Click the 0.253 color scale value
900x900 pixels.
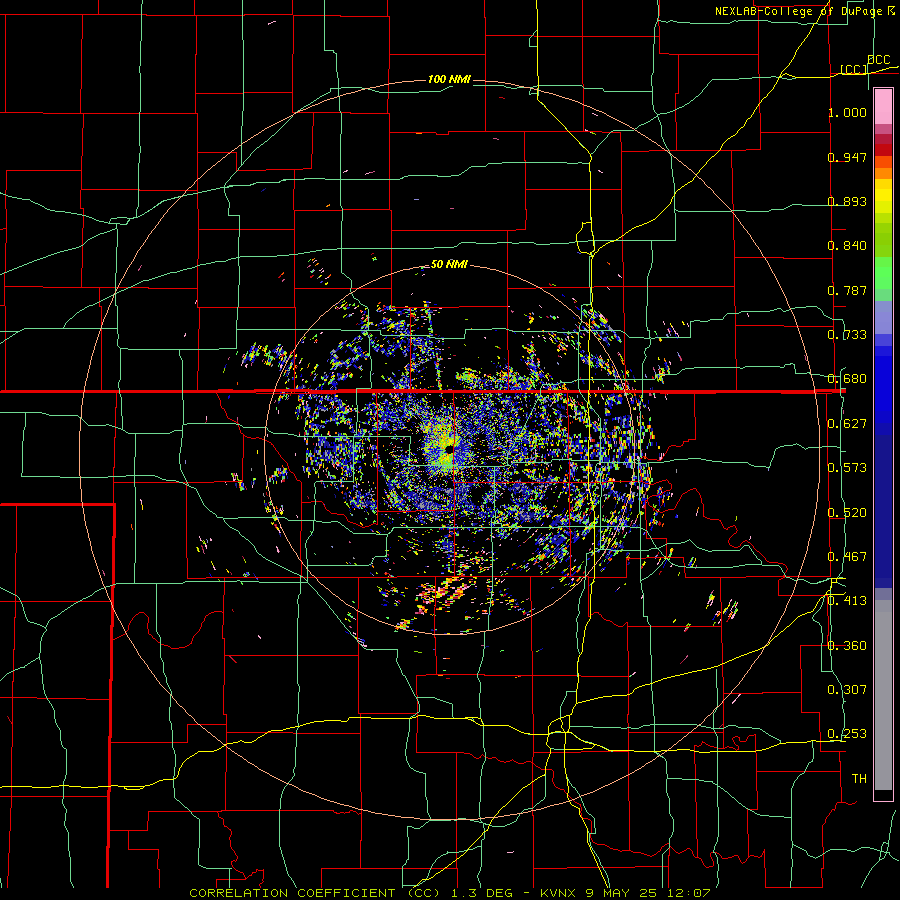tap(847, 734)
